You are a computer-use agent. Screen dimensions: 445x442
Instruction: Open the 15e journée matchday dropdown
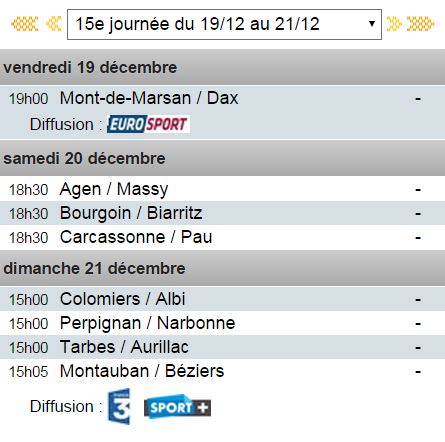pos(224,24)
